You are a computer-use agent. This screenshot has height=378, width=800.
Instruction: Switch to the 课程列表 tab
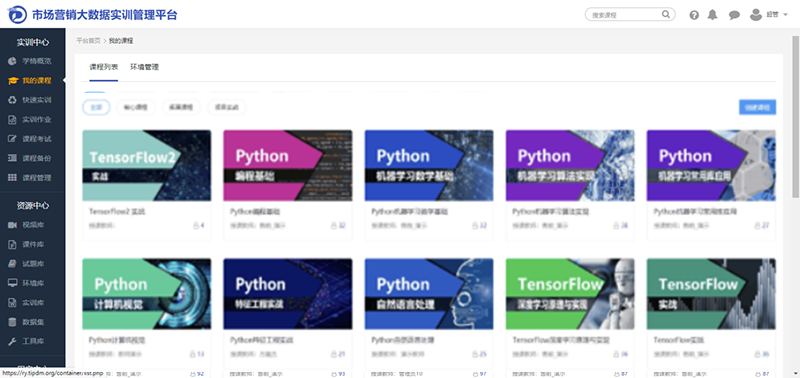click(104, 67)
